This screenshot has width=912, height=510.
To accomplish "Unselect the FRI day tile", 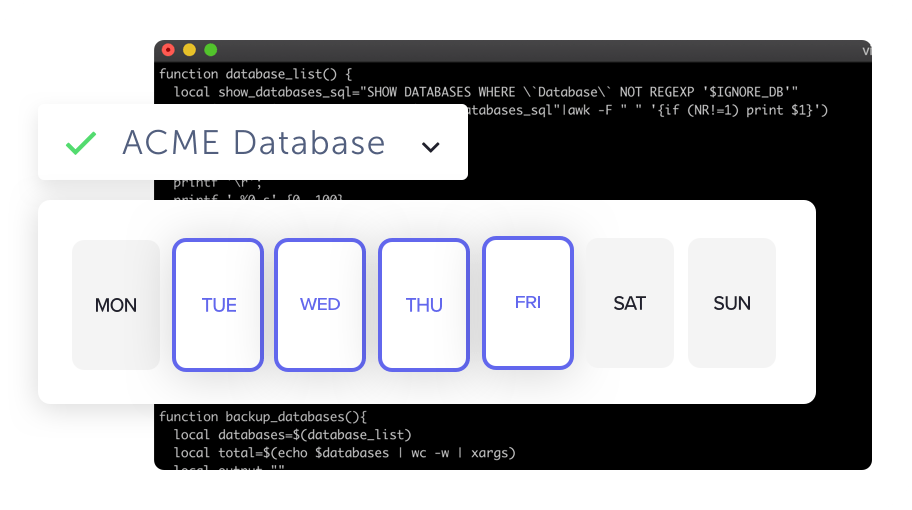I will tap(528, 303).
